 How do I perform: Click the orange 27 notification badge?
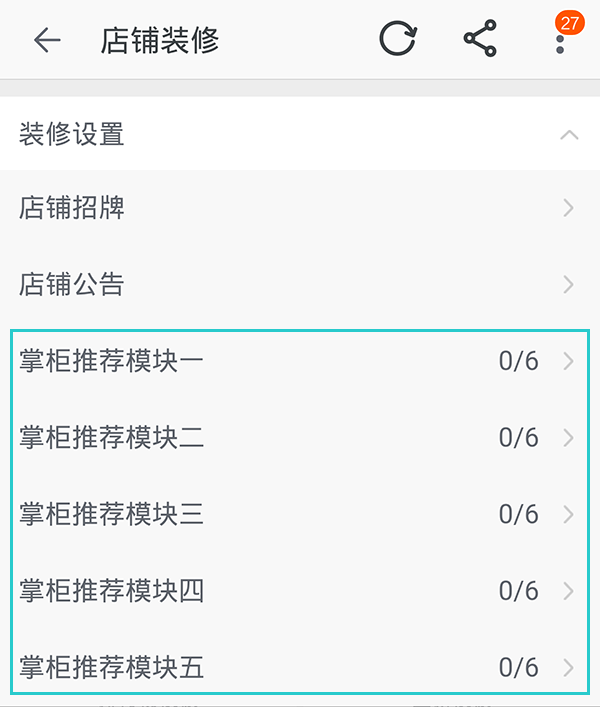[570, 22]
